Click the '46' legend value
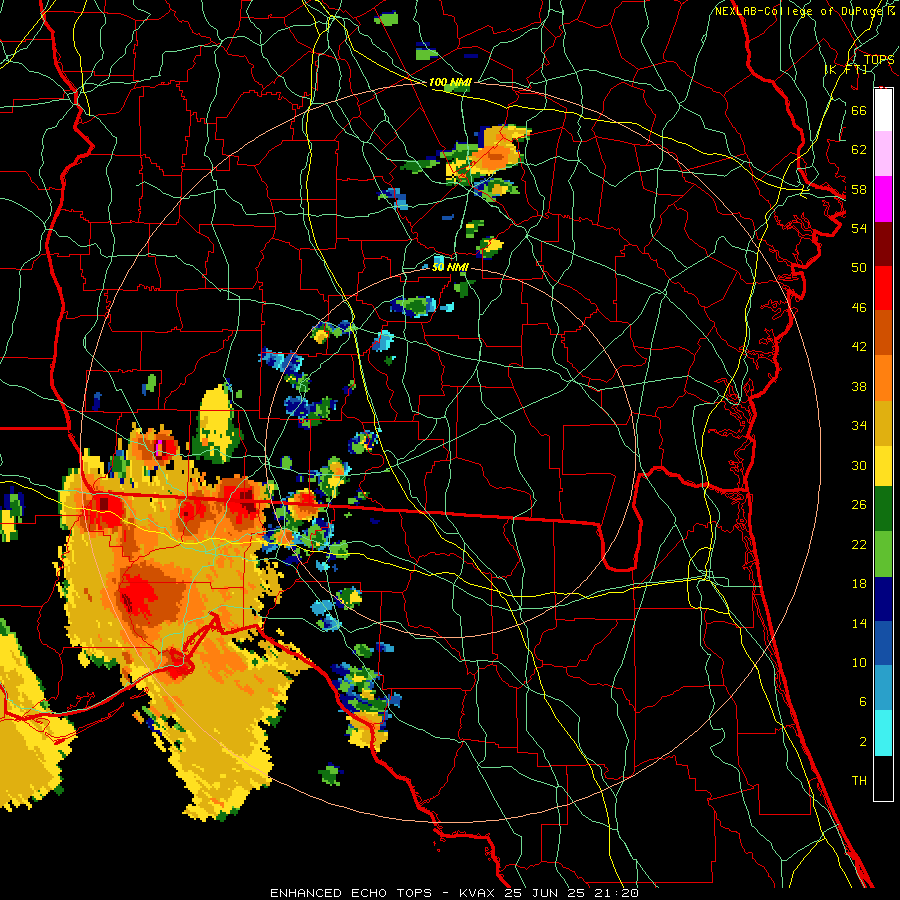The width and height of the screenshot is (900, 900). click(x=859, y=308)
